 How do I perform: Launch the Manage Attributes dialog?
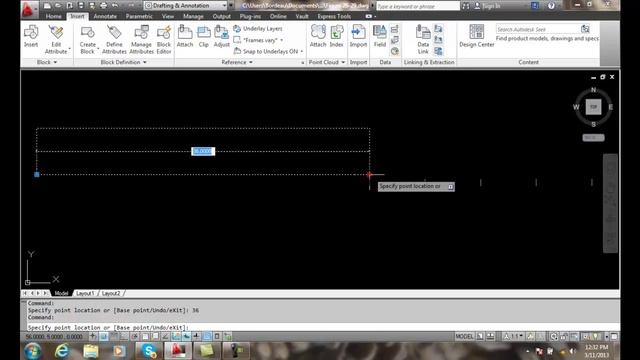point(141,39)
